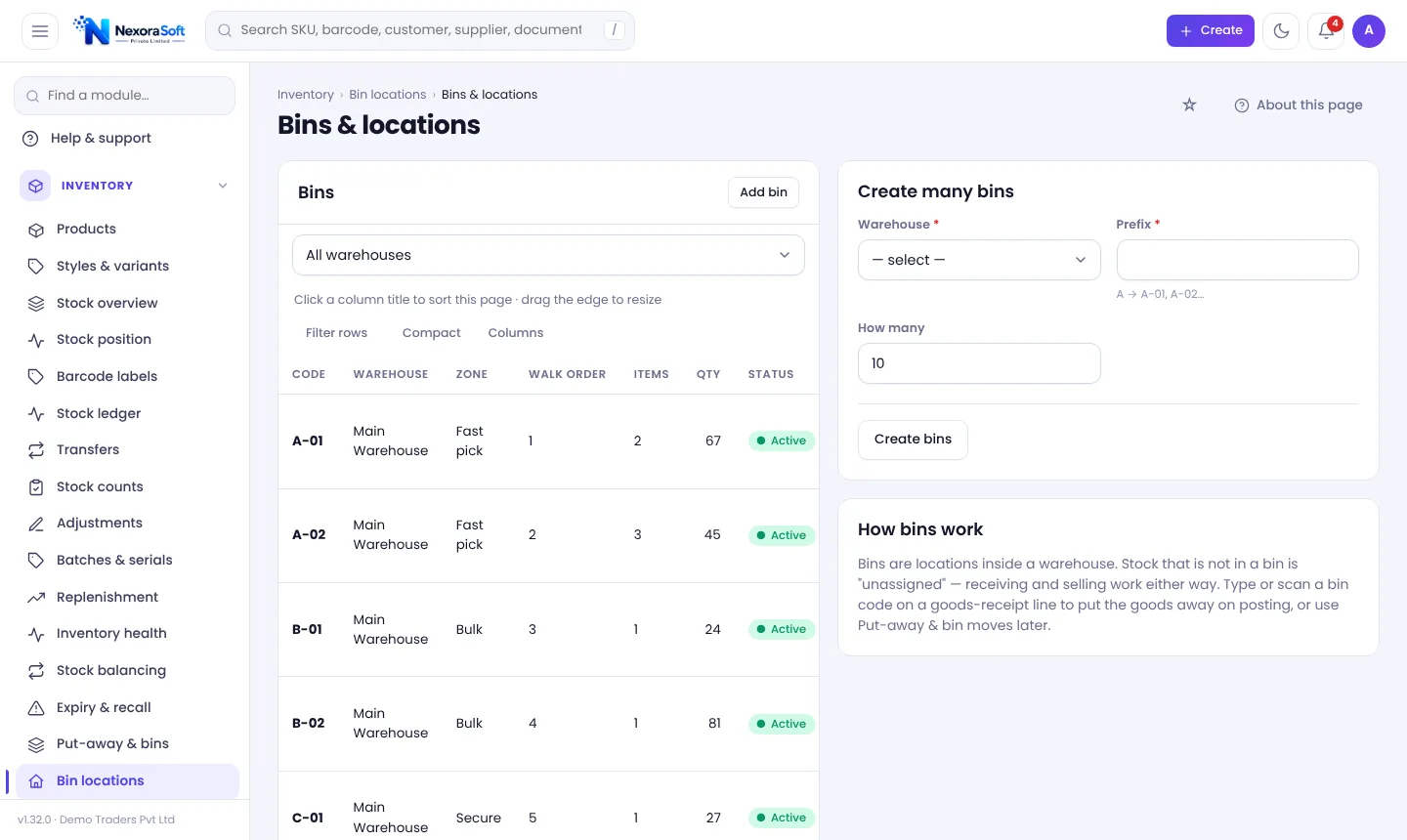The width and height of the screenshot is (1407, 840).
Task: Focus the Prefix input field
Action: coord(1237,260)
